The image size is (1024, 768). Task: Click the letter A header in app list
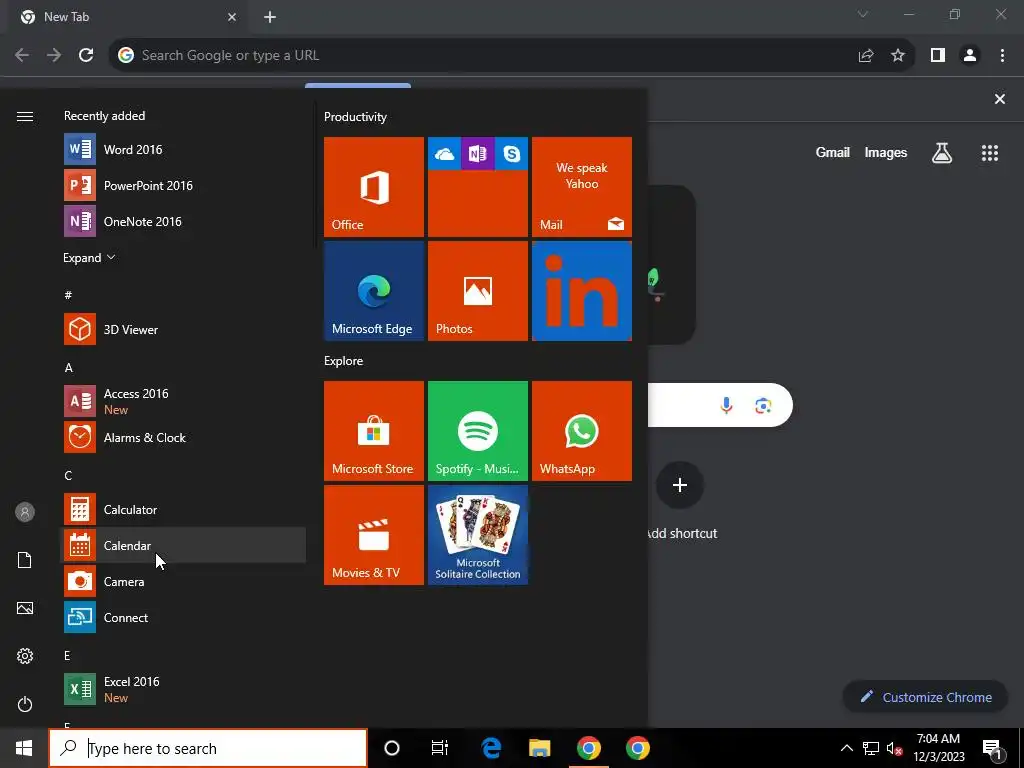click(69, 368)
